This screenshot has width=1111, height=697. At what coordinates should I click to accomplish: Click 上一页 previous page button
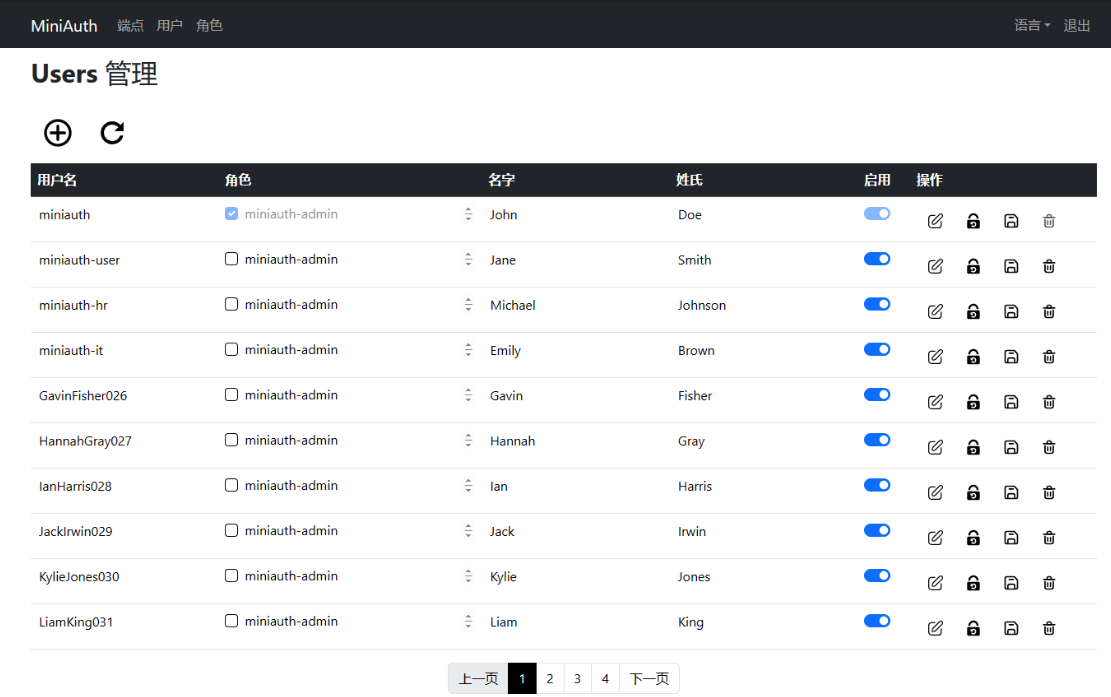coord(478,679)
